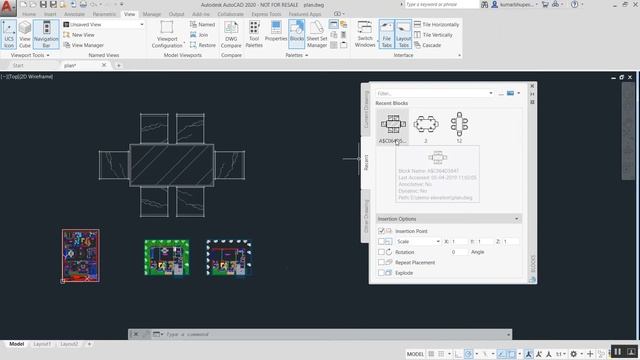Open Viewport Configuration

167,34
